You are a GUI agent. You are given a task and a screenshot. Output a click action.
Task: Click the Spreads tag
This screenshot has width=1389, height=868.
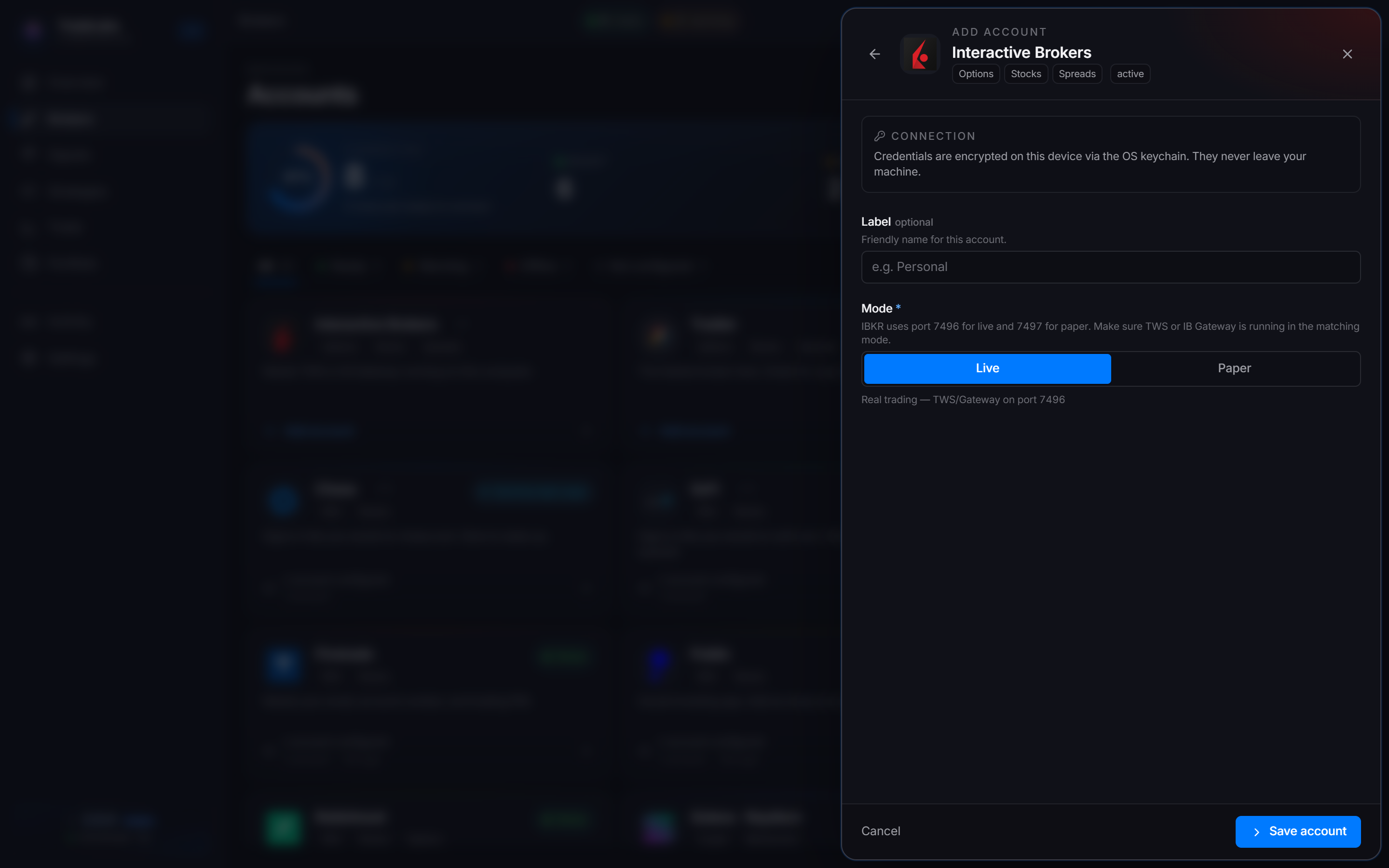click(x=1077, y=73)
